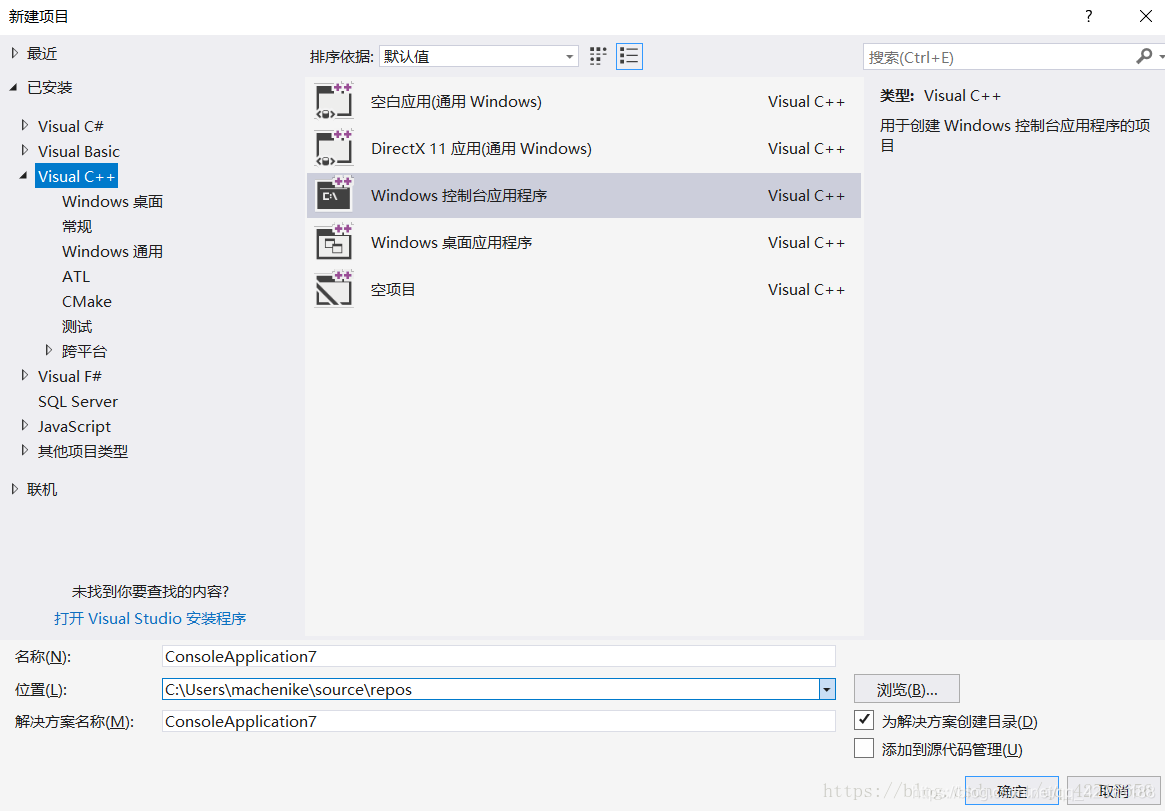Select Windows 通用 category
Viewport: 1165px width, 811px height.
coord(112,251)
